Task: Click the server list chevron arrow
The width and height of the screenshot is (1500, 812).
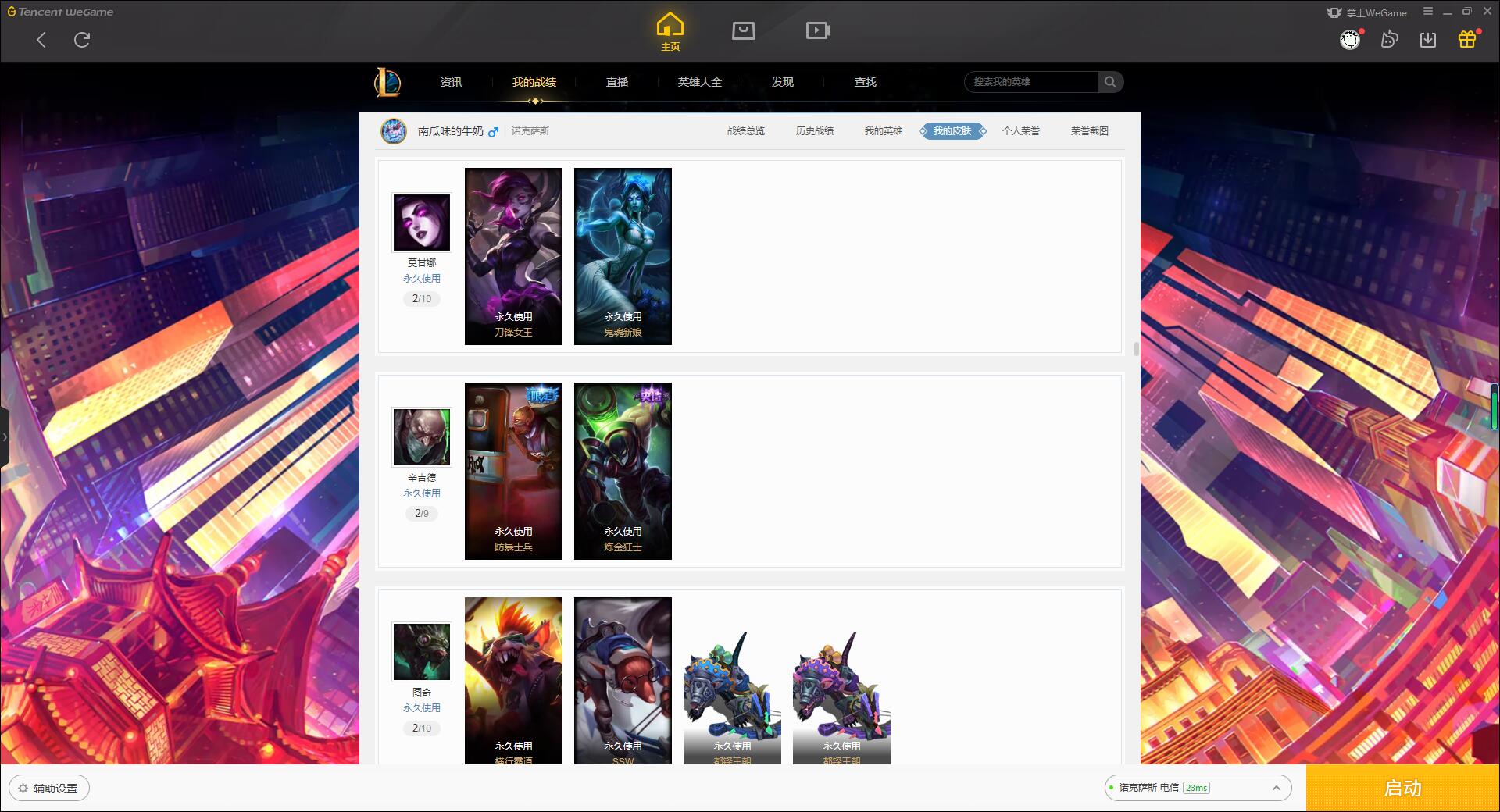Action: tap(1277, 788)
